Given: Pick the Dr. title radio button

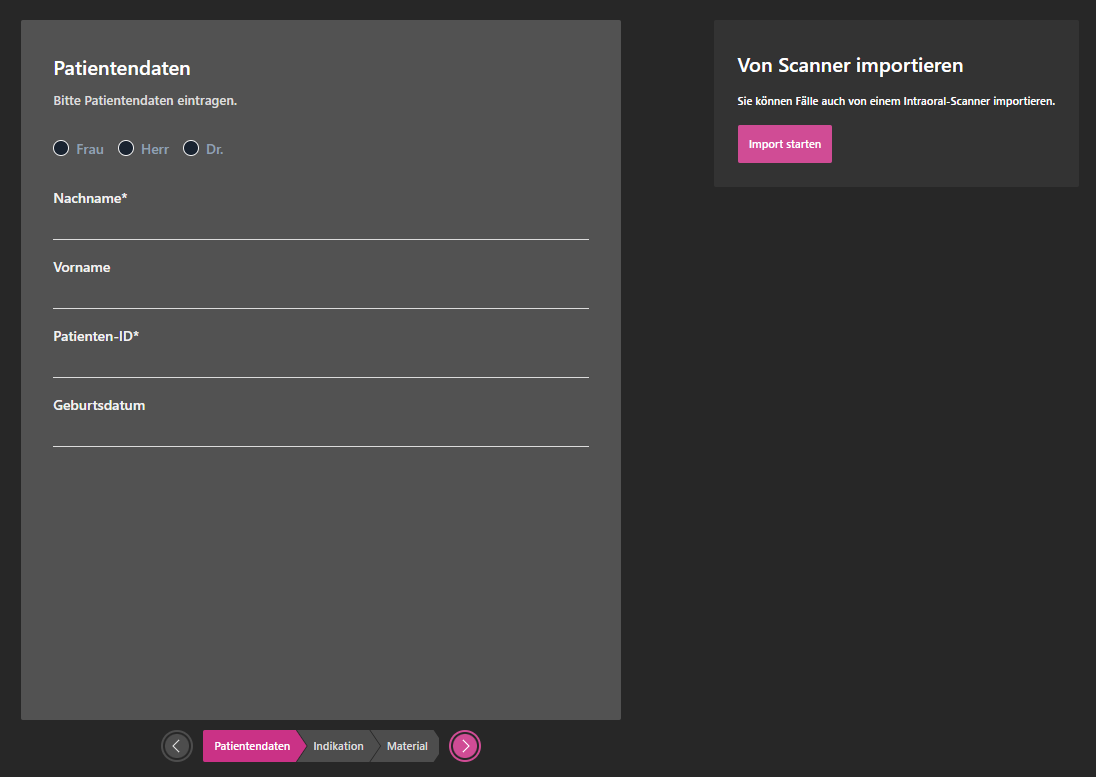Looking at the screenshot, I should [x=191, y=149].
